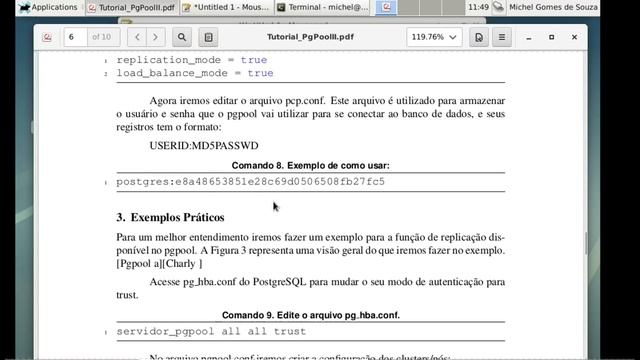Click caption Comando 9. Edite o arquivo pg_hba.conf
This screenshot has height=360, width=640.
(x=311, y=315)
